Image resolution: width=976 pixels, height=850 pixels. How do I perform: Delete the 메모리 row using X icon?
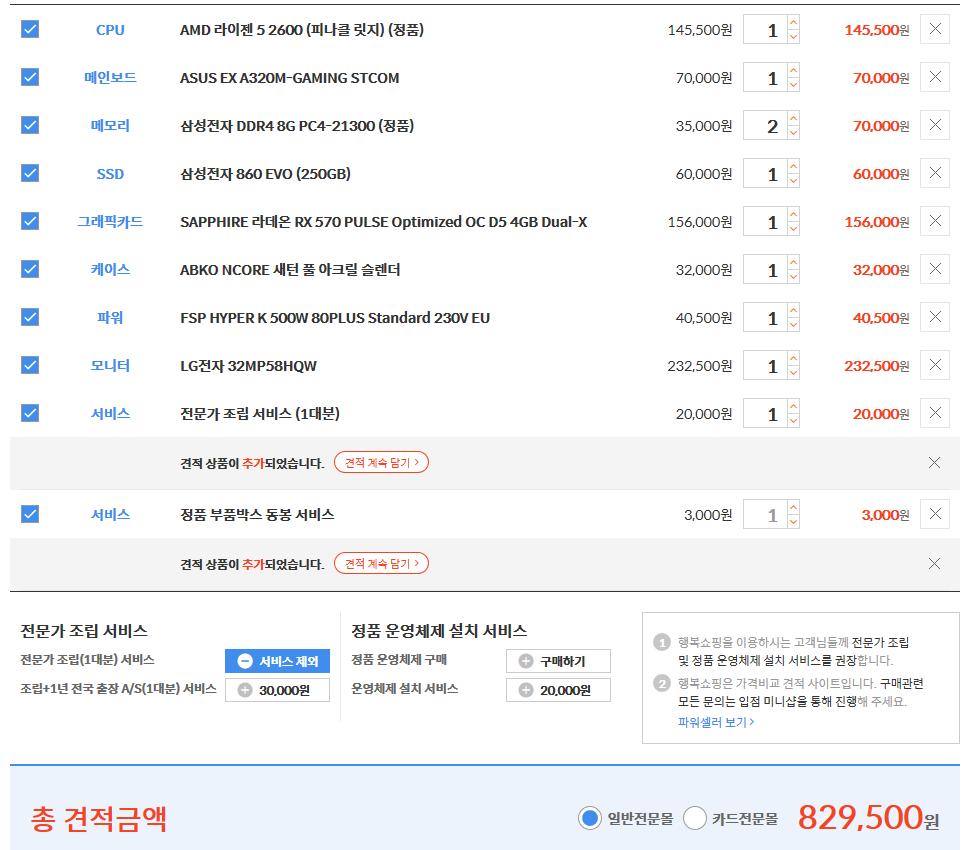click(x=935, y=125)
